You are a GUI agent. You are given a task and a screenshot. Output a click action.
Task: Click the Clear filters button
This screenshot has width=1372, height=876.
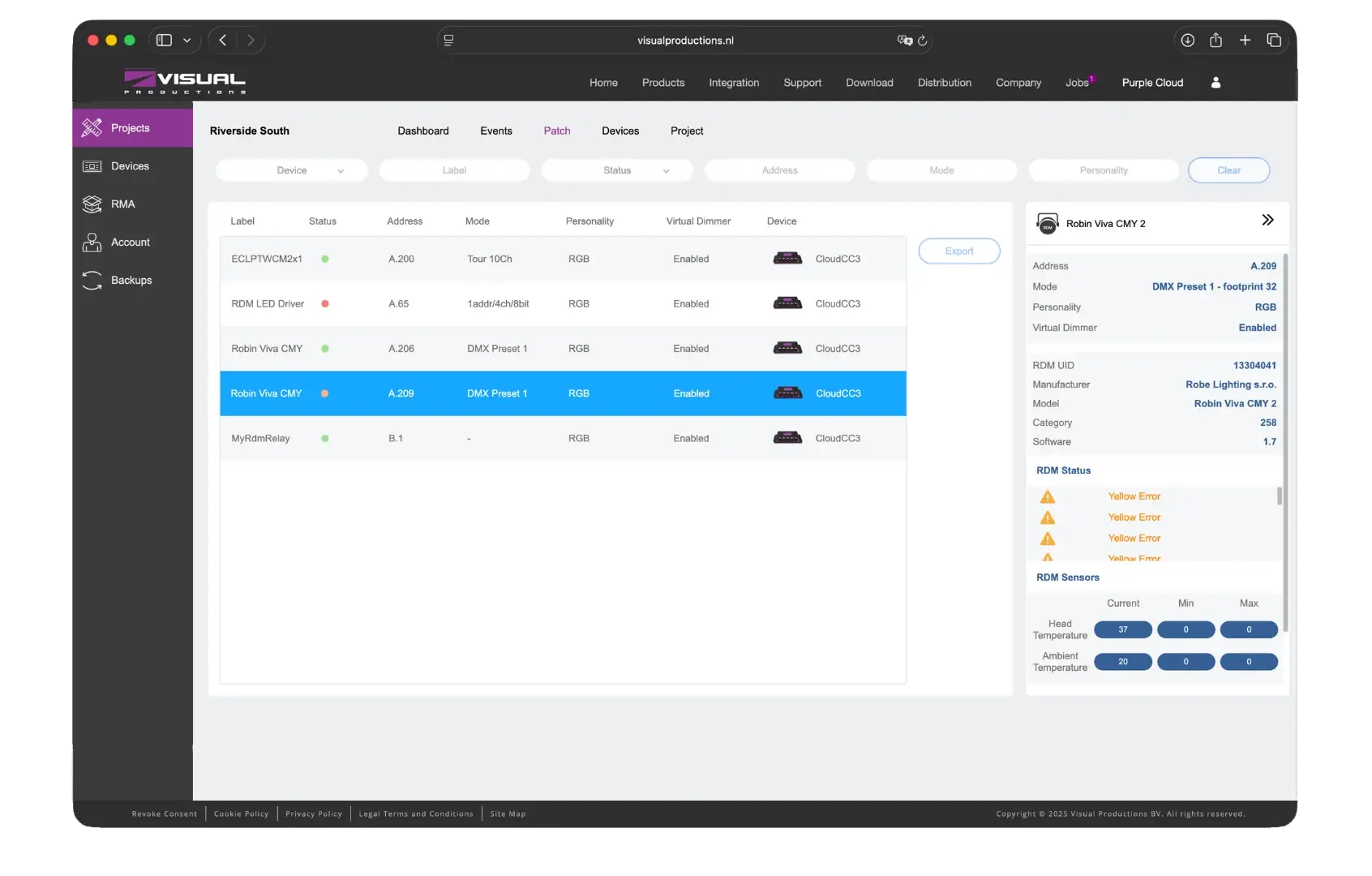click(1228, 170)
